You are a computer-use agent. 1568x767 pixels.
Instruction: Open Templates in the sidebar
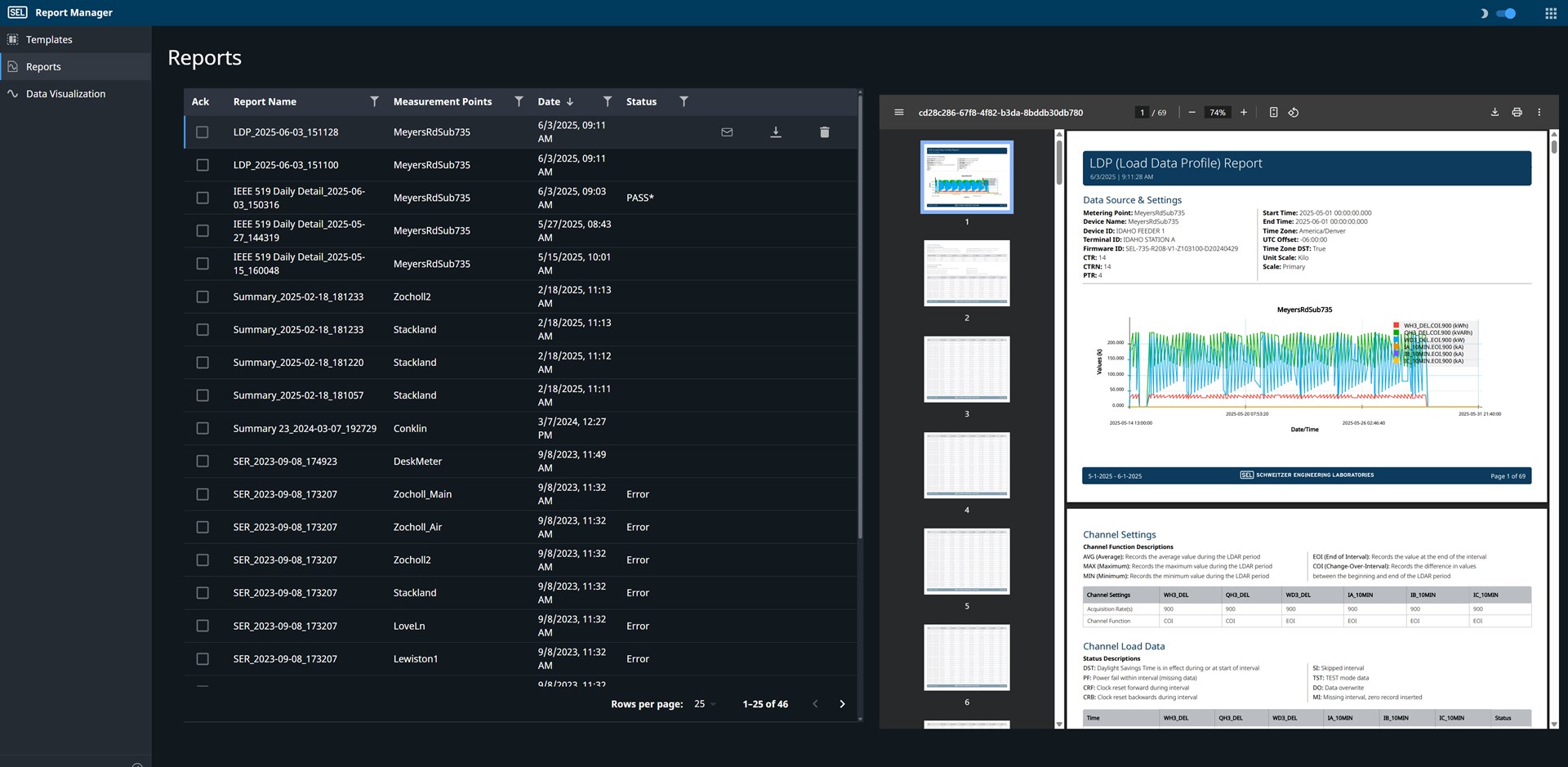49,39
